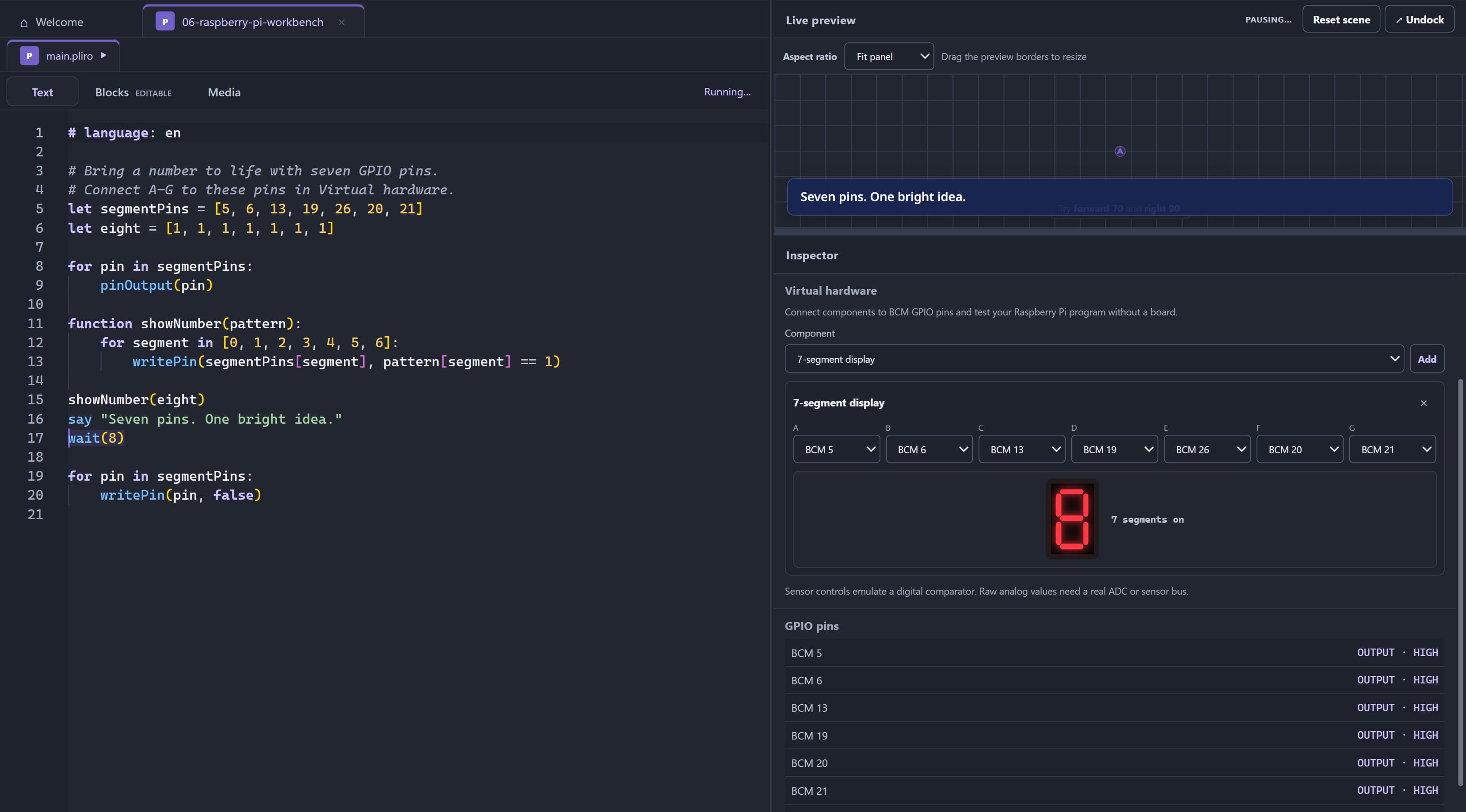
Task: Open segment C pin dropdown BCM 13
Action: [x=1021, y=450]
